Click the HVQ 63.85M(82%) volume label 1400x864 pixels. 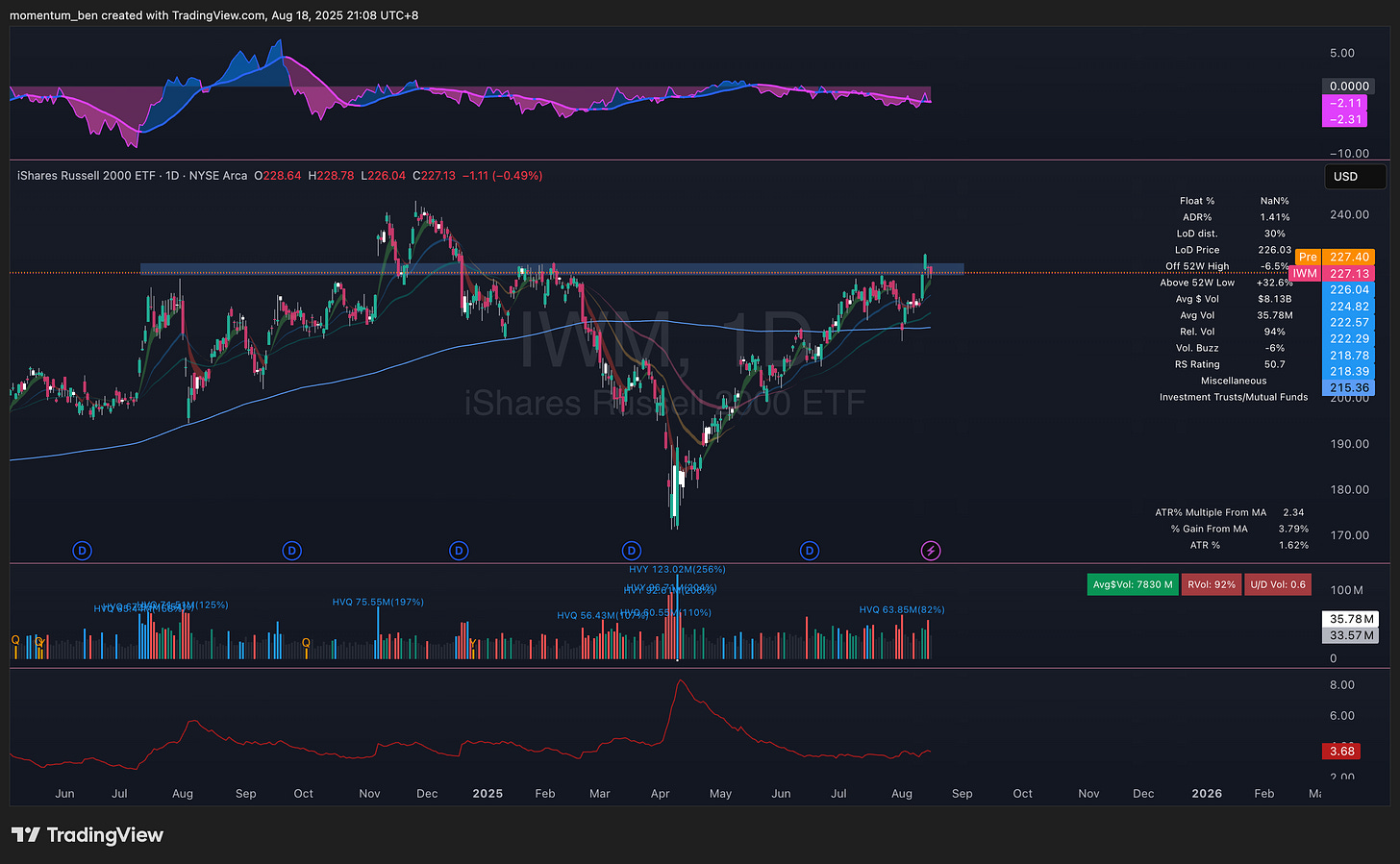(902, 610)
